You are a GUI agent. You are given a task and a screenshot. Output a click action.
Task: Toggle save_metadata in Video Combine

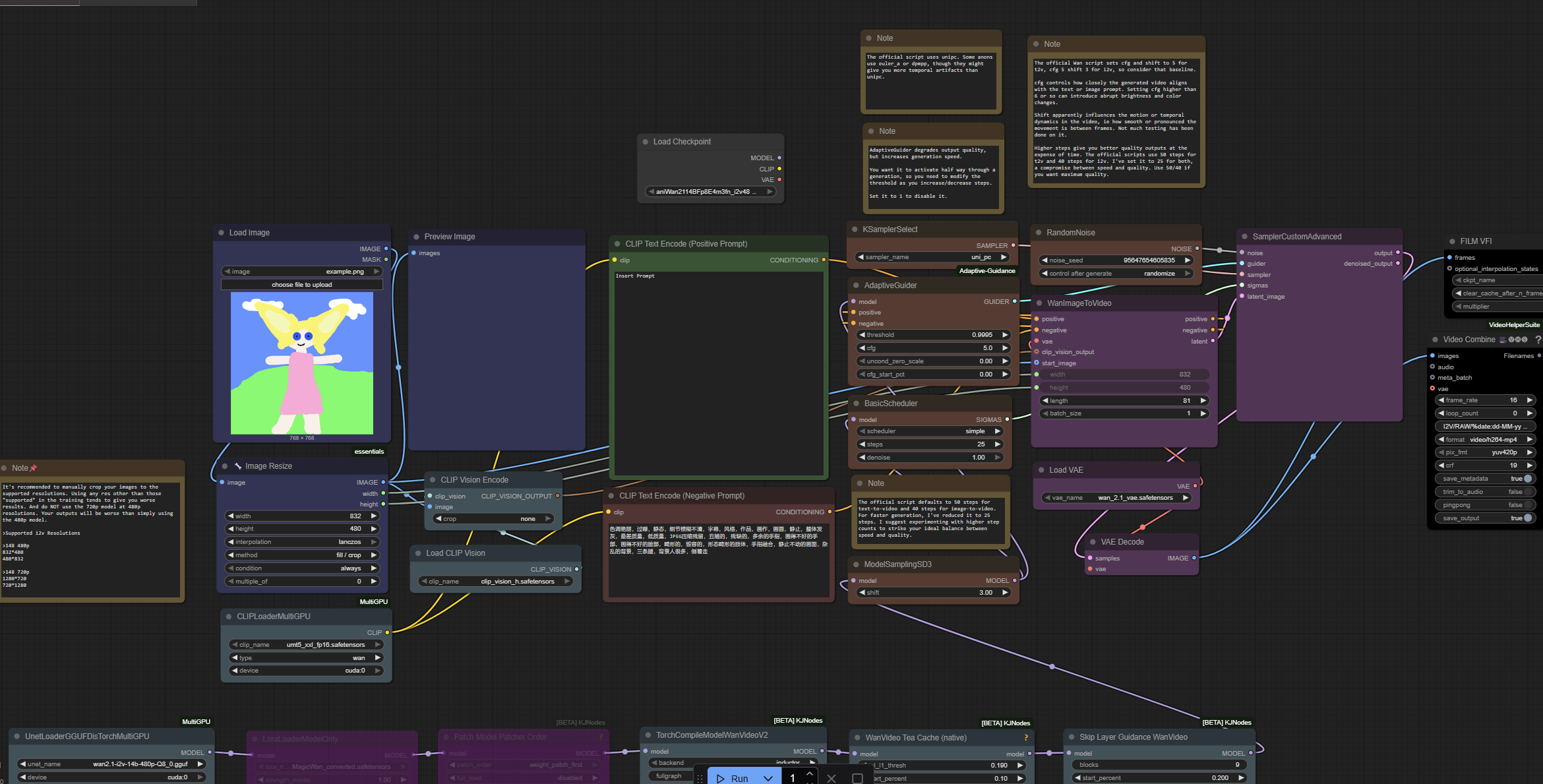pos(1485,479)
